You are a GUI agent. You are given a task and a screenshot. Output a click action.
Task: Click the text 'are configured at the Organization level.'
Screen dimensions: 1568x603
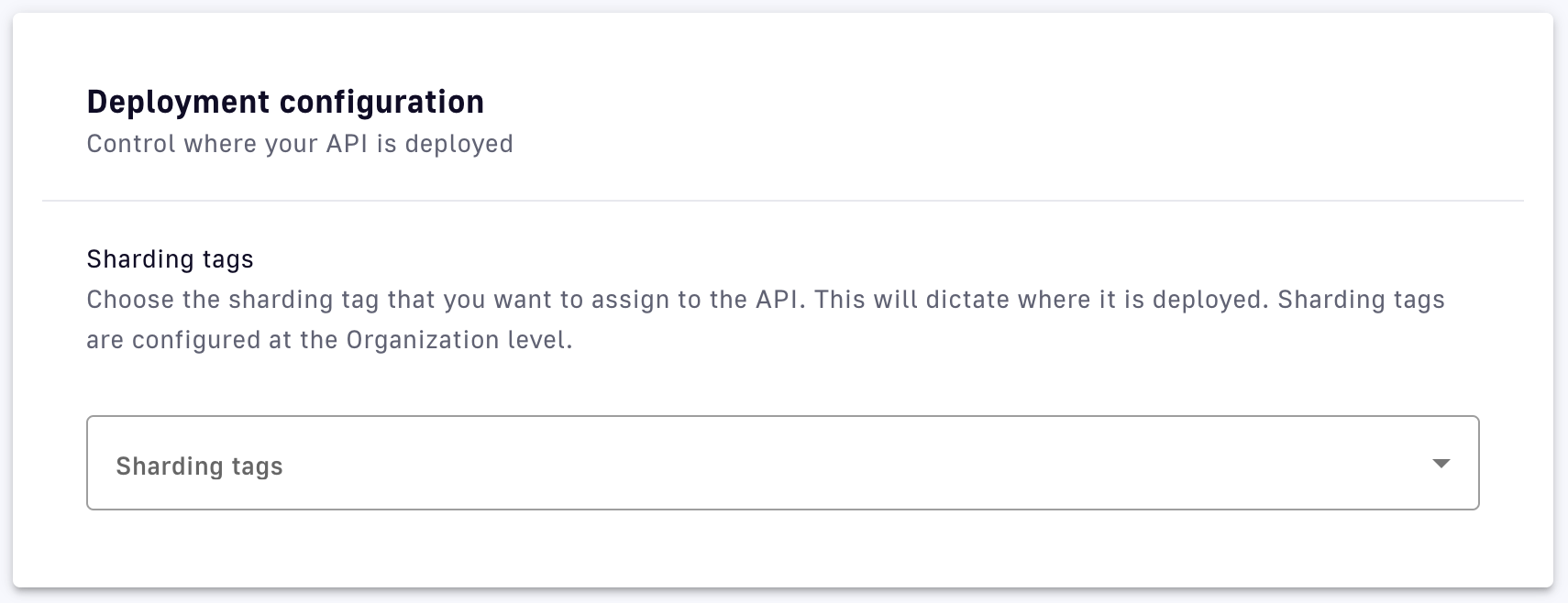coord(329,341)
